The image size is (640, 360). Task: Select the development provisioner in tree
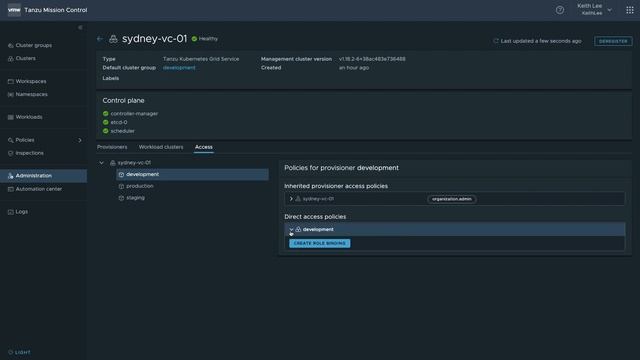click(x=192, y=175)
